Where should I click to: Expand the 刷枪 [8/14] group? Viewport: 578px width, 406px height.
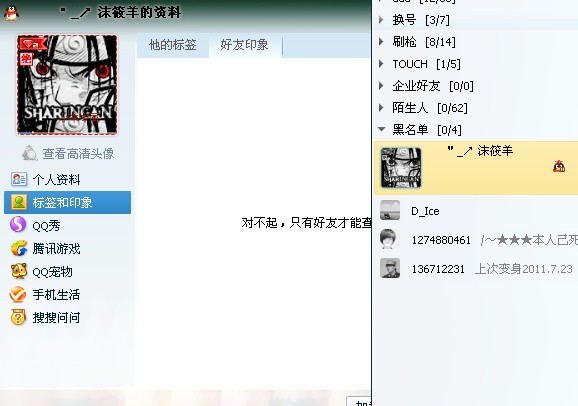[x=382, y=42]
